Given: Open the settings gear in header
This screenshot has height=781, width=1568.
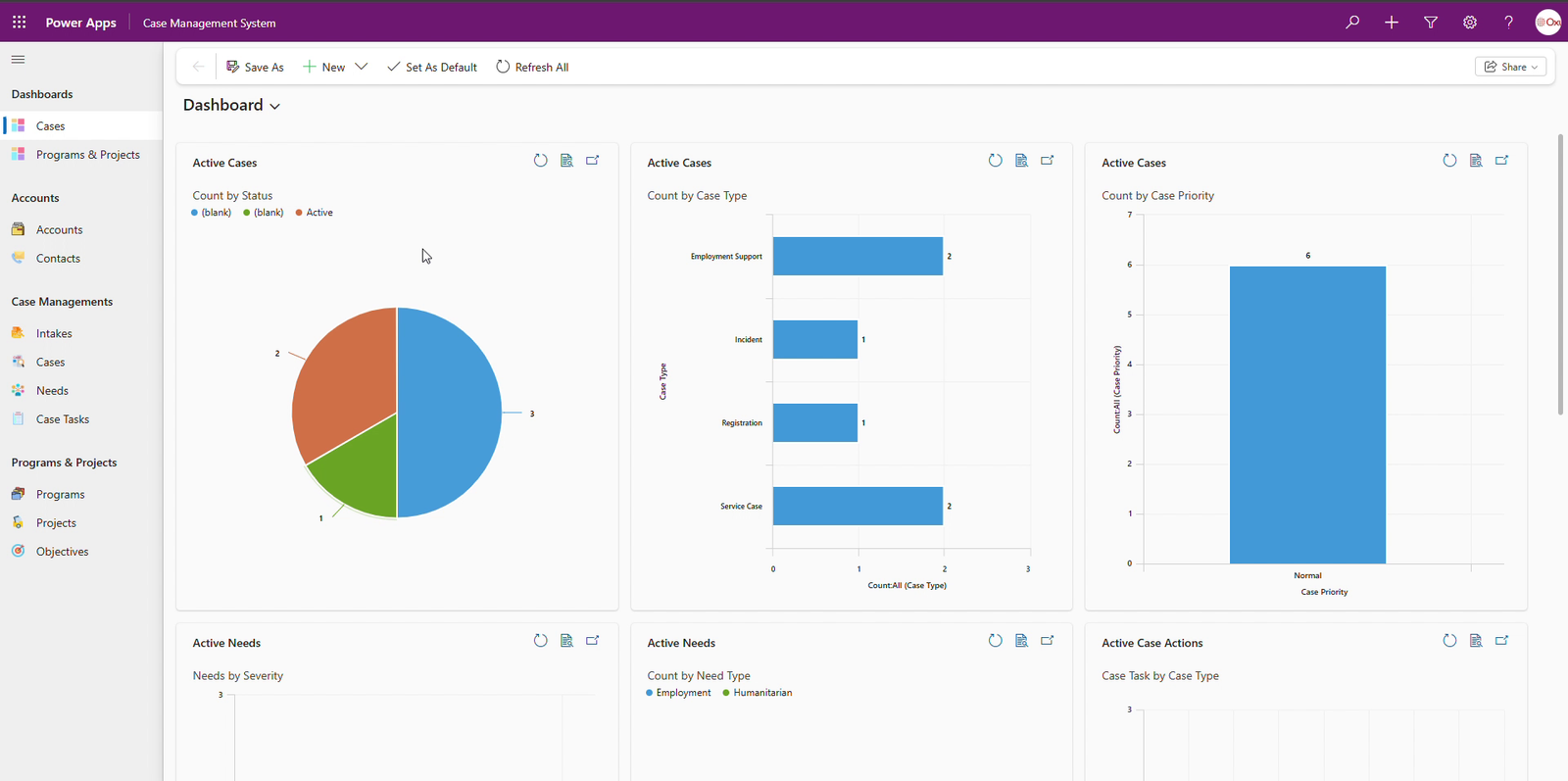Looking at the screenshot, I should 1470,22.
